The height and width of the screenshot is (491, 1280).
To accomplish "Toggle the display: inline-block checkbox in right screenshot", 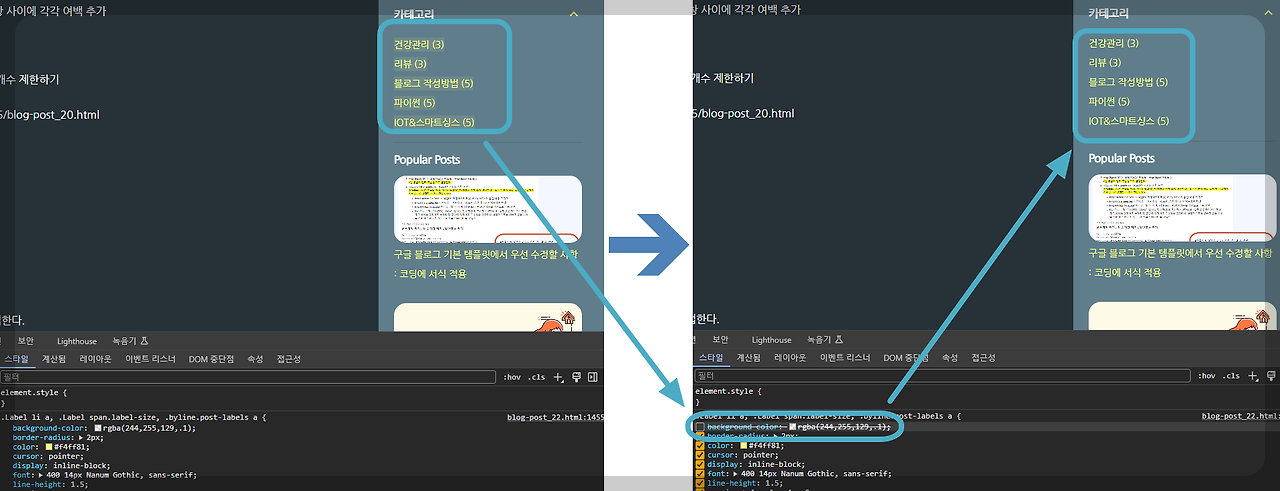I will [x=700, y=465].
